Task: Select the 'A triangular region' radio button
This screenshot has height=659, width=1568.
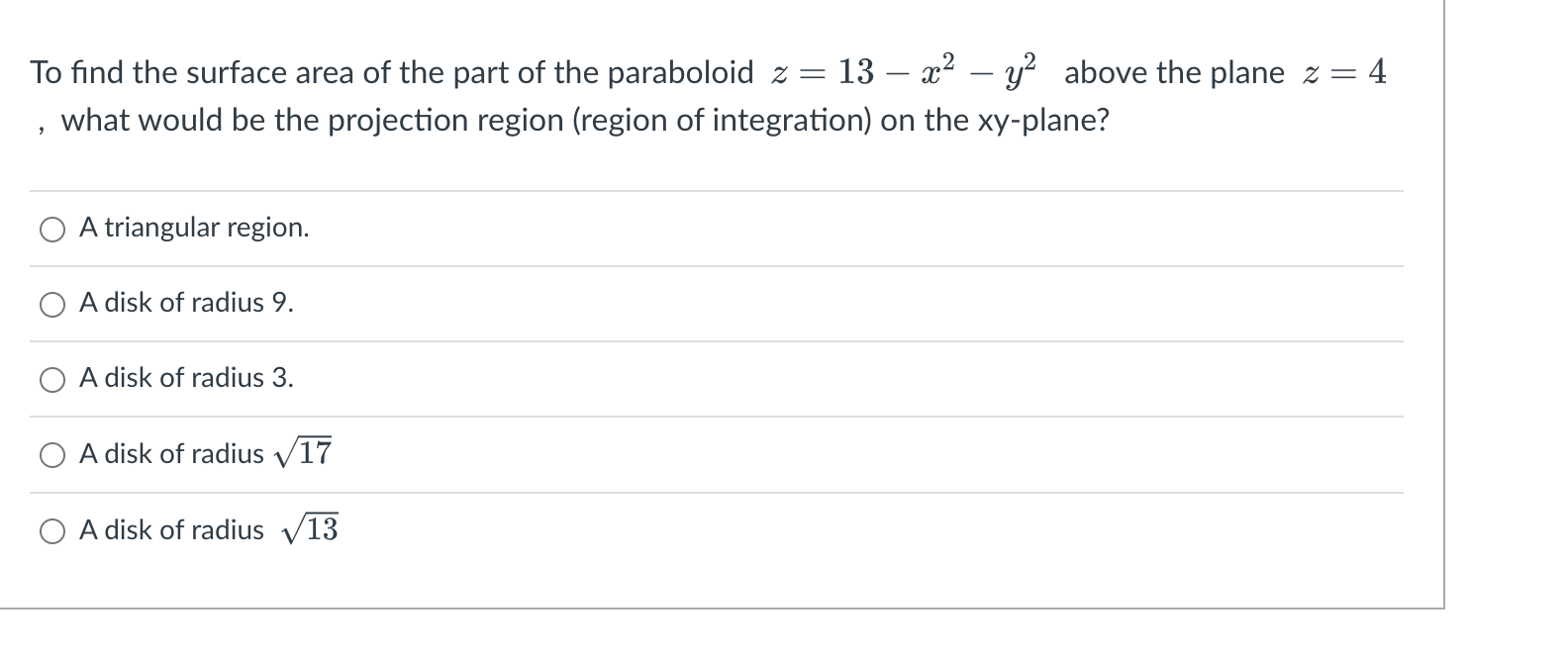Action: [52, 230]
